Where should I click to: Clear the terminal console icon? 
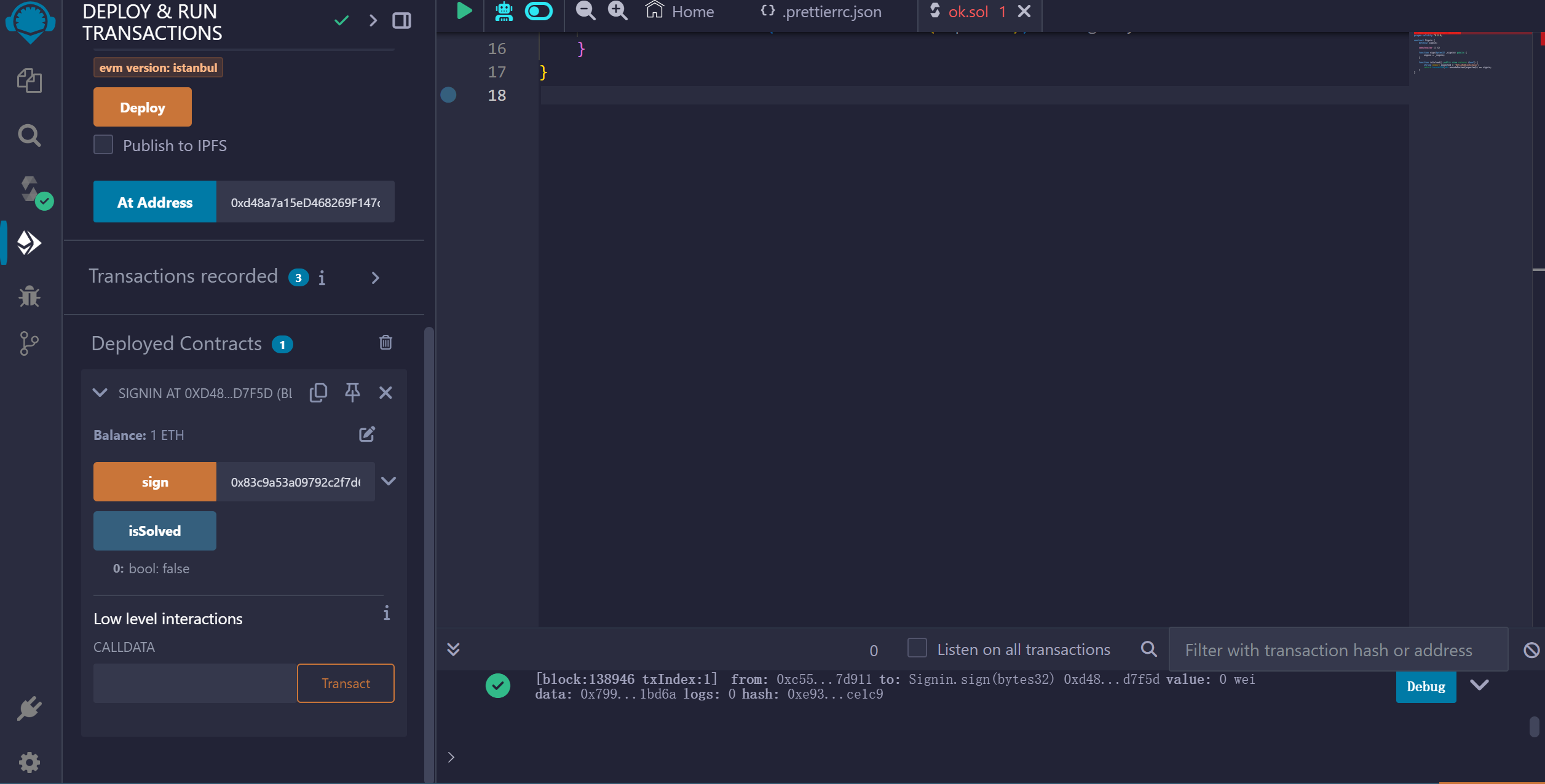[1531, 649]
